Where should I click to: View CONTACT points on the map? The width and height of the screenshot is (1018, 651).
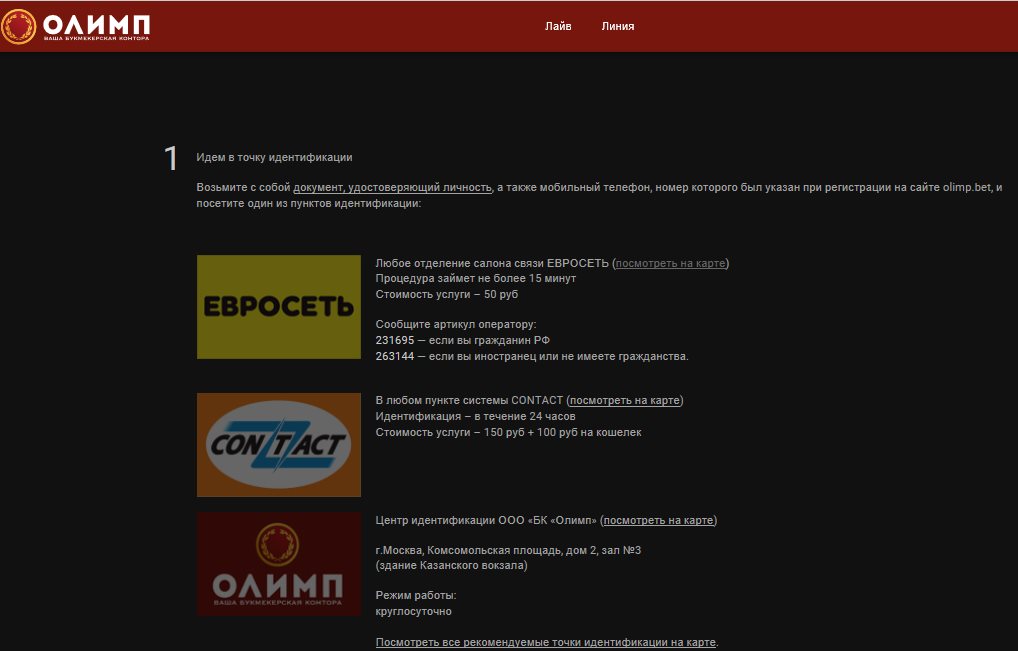(x=625, y=400)
